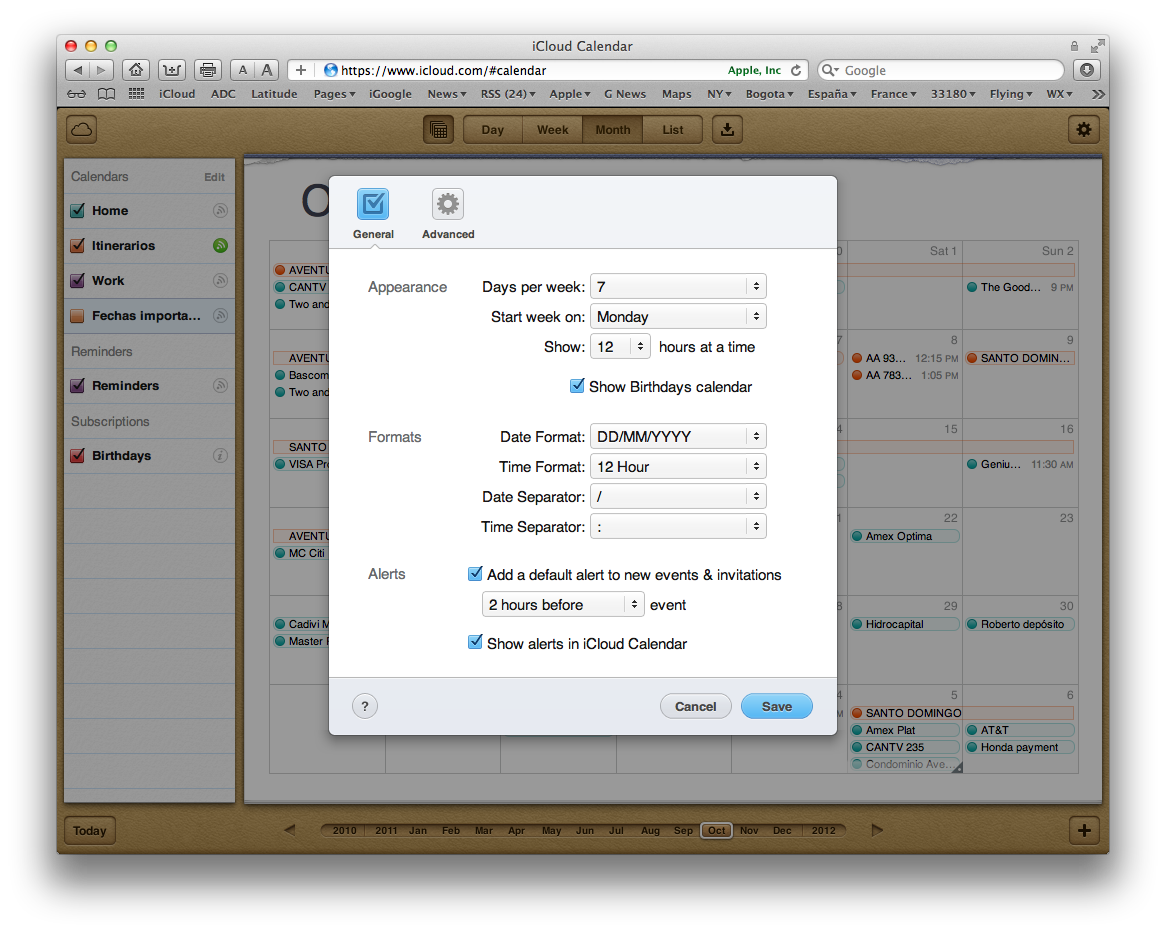Viewport: 1166px width, 933px height.
Task: Click the mini calendar grid toolbar icon
Action: coord(439,129)
